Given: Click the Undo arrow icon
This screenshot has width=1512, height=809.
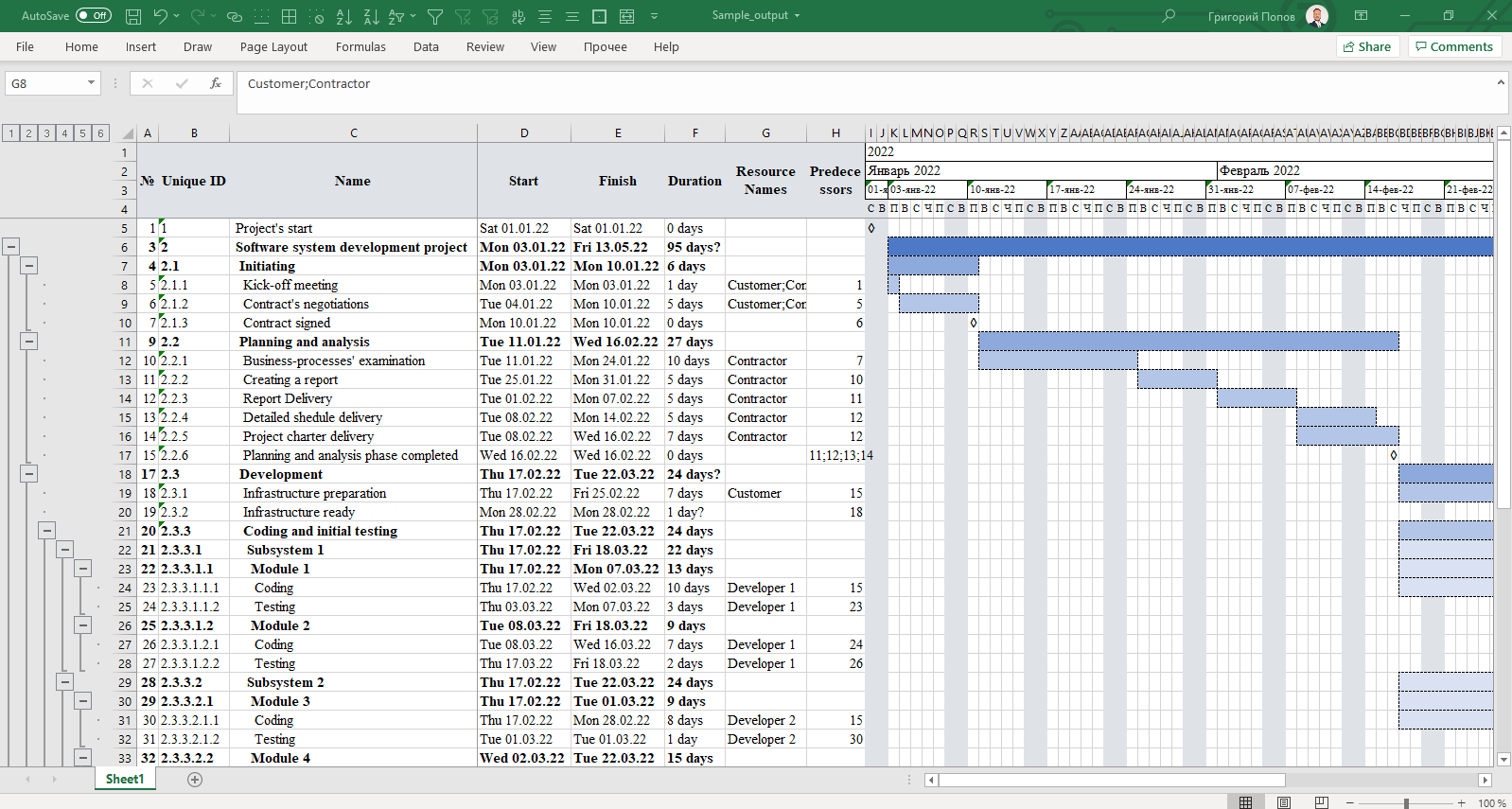Looking at the screenshot, I should [x=161, y=16].
